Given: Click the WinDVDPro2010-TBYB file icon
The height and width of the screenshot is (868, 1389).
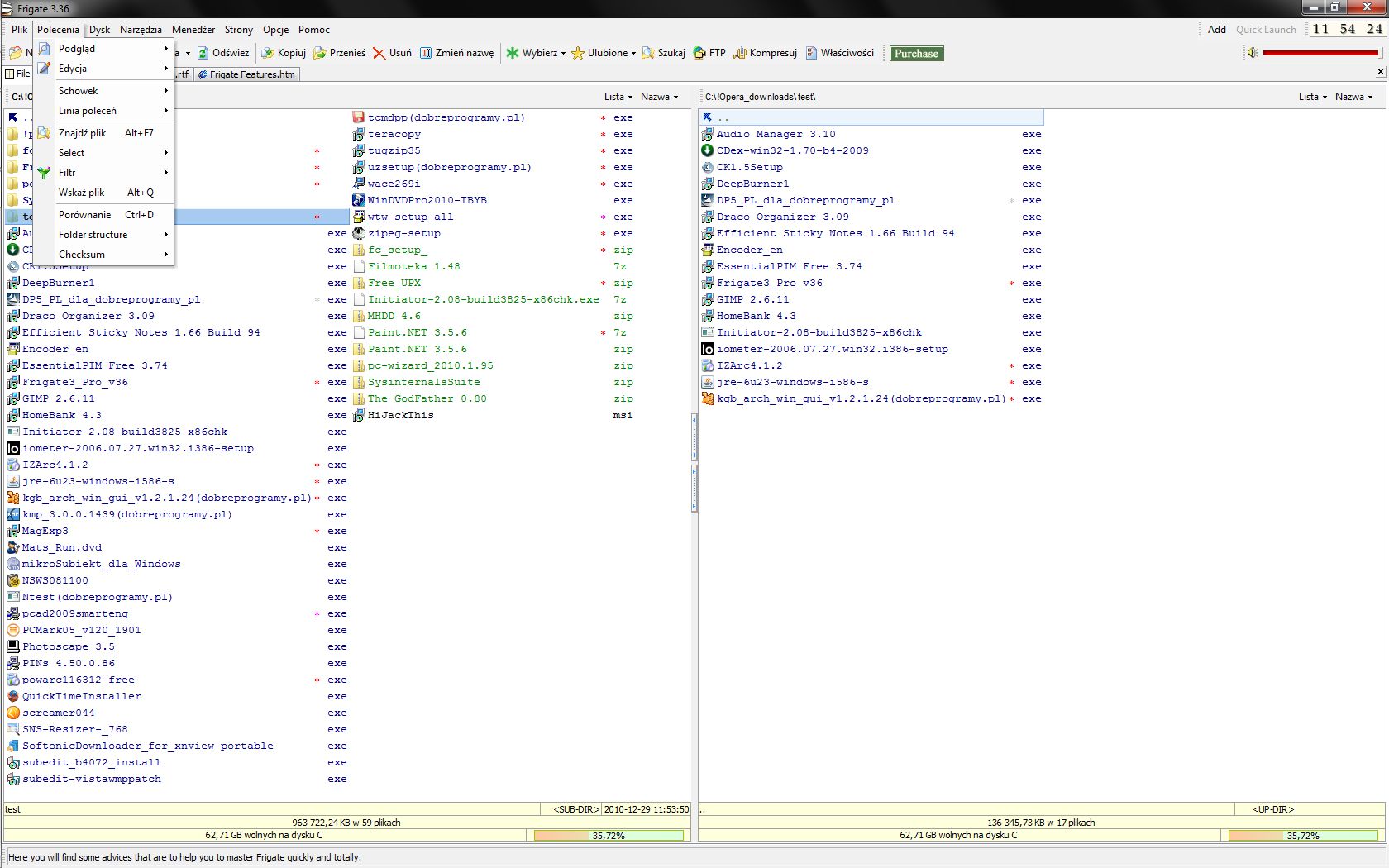Looking at the screenshot, I should coord(359,200).
